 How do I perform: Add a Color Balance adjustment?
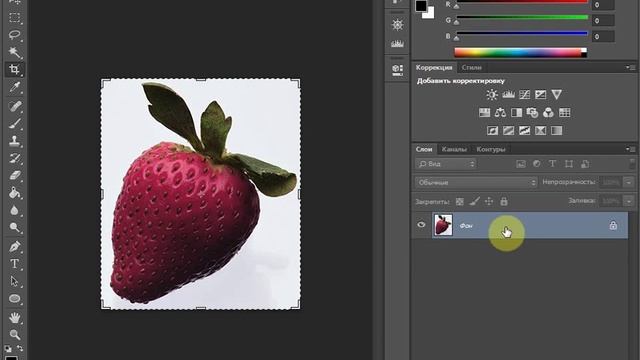pyautogui.click(x=500, y=113)
